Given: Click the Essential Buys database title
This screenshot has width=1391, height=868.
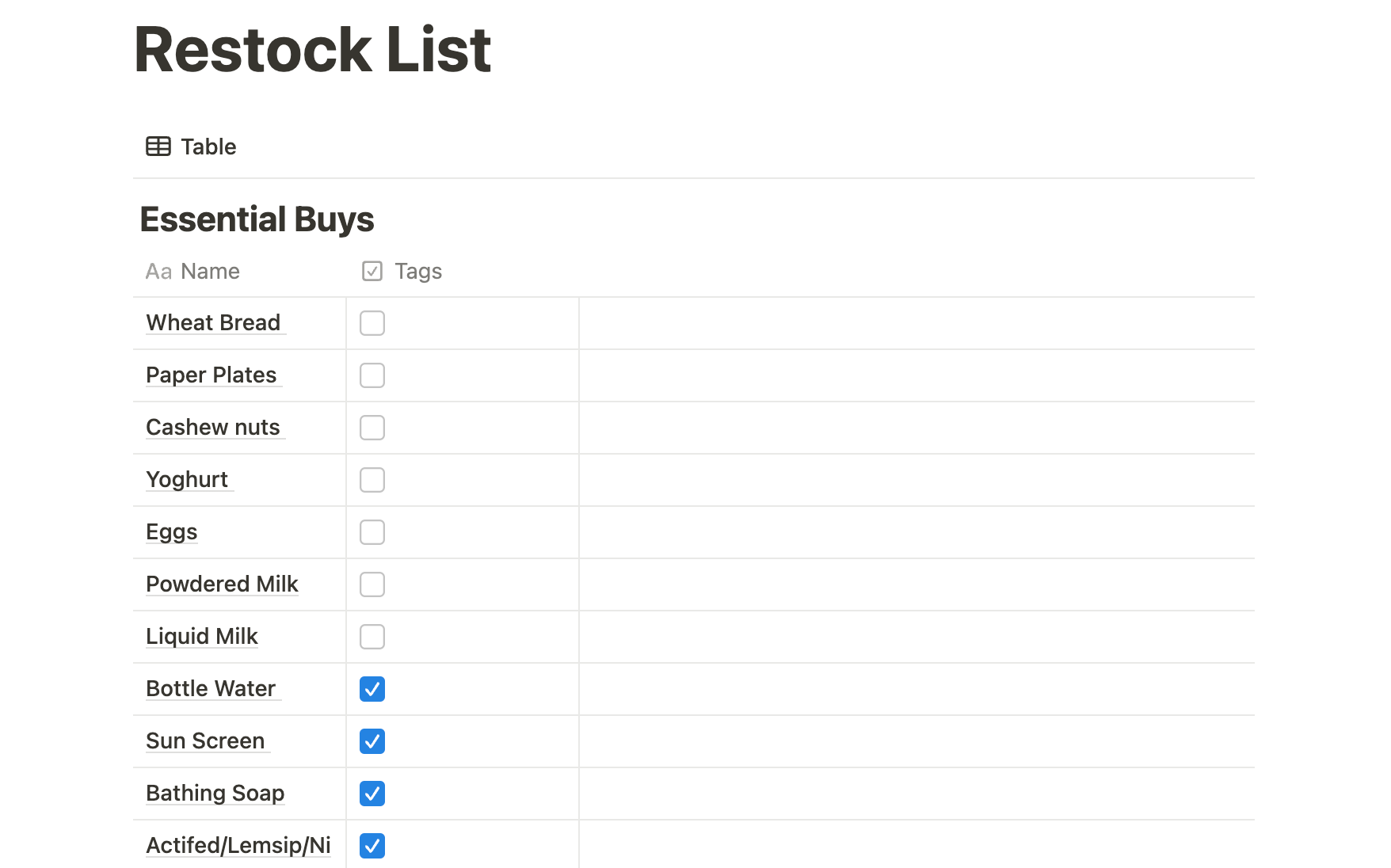Looking at the screenshot, I should click(x=257, y=219).
